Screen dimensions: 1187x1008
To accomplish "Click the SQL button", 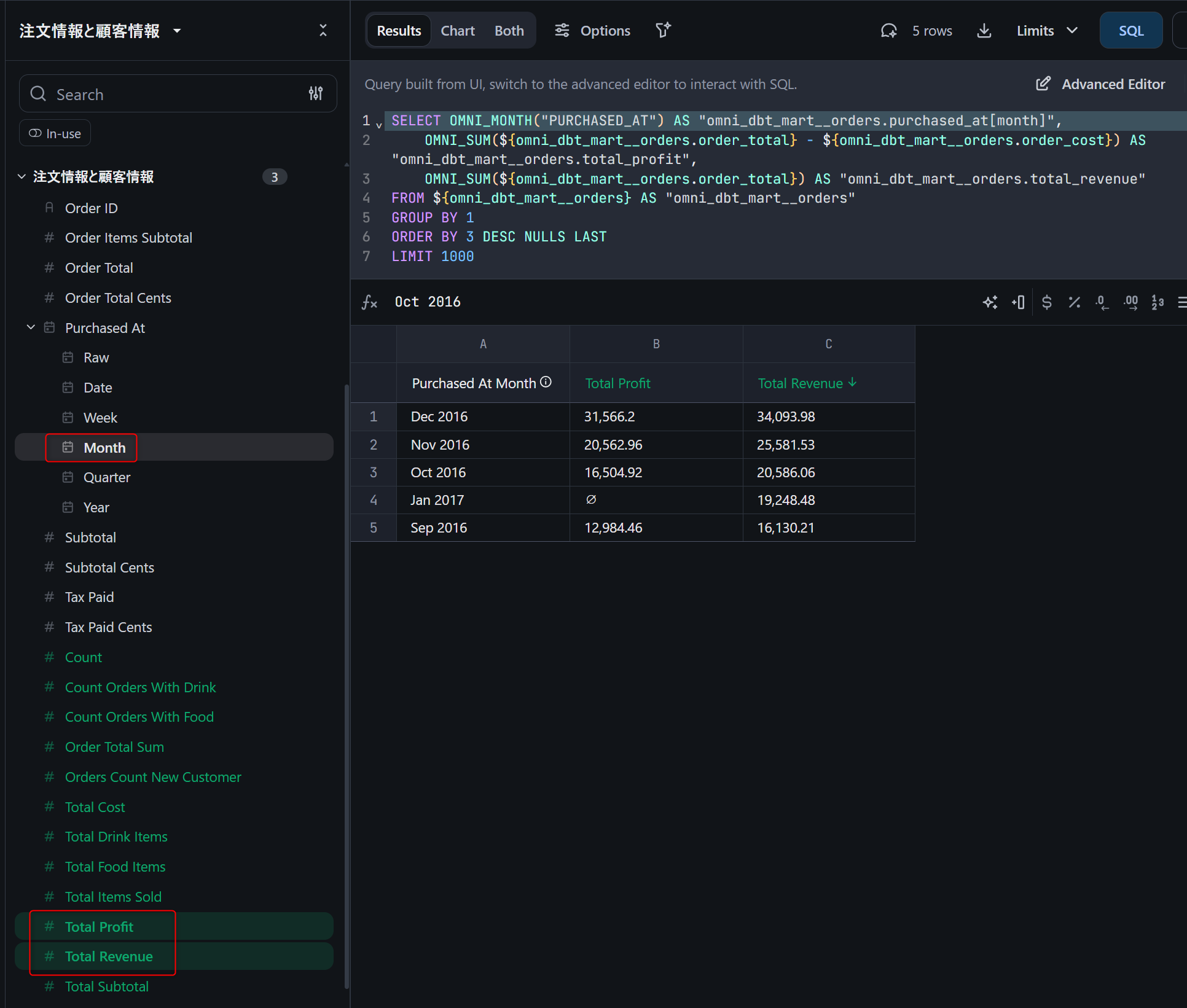I will (x=1130, y=31).
